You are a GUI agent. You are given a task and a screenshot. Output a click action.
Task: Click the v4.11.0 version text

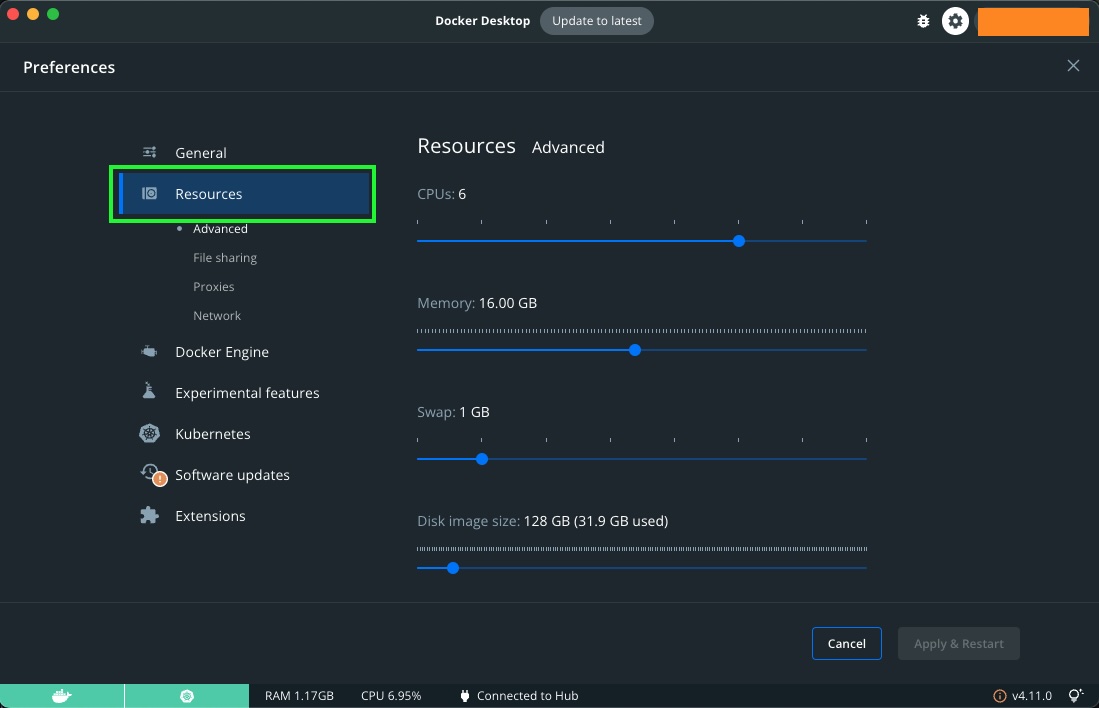[x=1032, y=696]
